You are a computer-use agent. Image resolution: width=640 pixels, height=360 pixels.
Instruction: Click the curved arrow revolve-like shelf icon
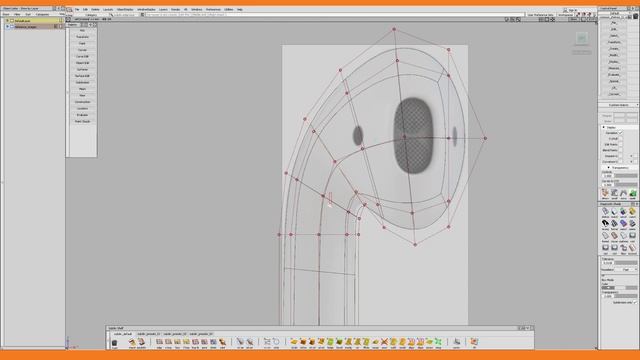[276, 342]
